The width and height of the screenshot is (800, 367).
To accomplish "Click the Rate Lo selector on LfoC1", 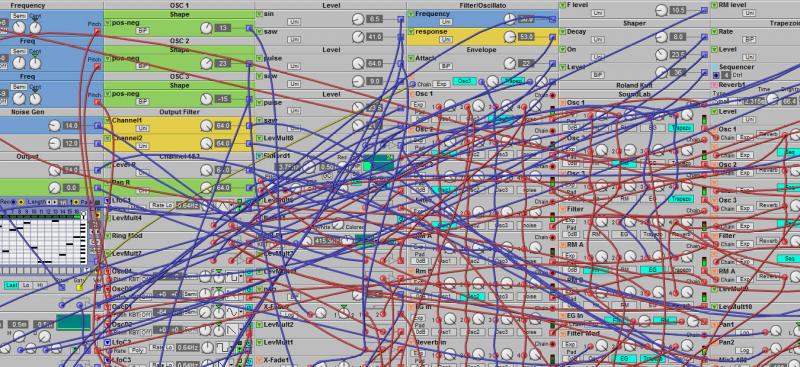I will coord(157,205).
